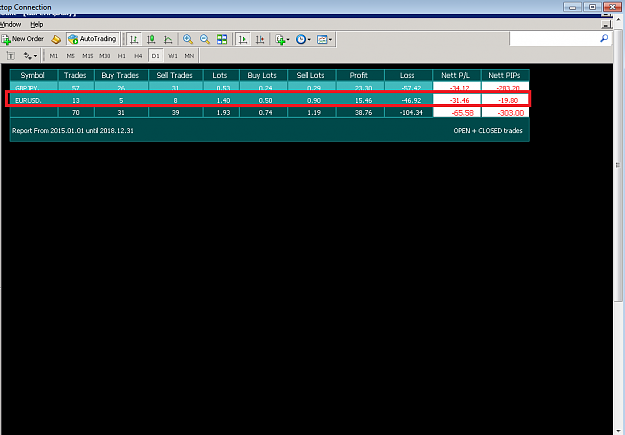Click the tile windows icon
The image size is (625, 435).
coord(222,39)
